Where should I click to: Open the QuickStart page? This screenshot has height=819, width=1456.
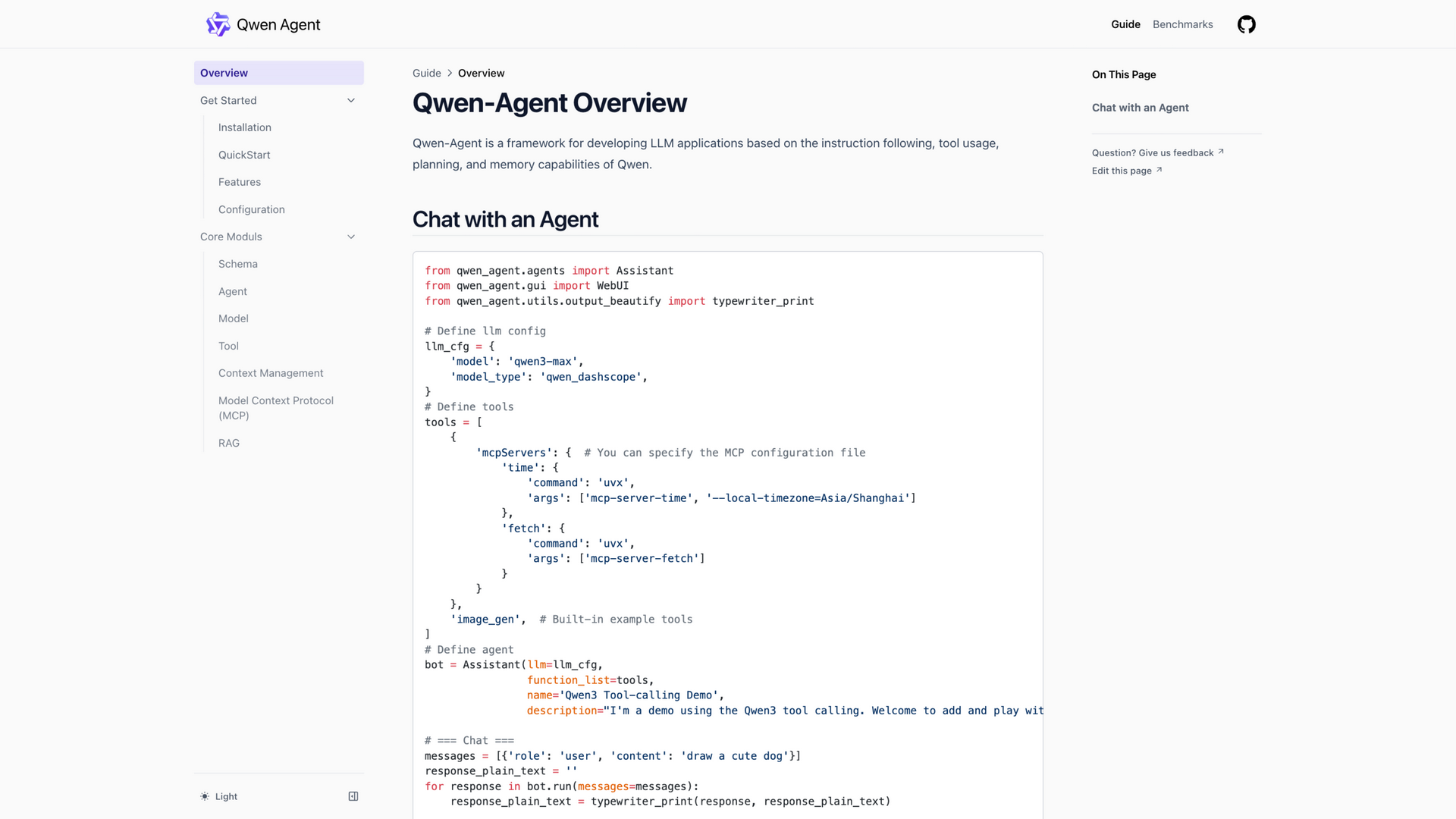(244, 155)
